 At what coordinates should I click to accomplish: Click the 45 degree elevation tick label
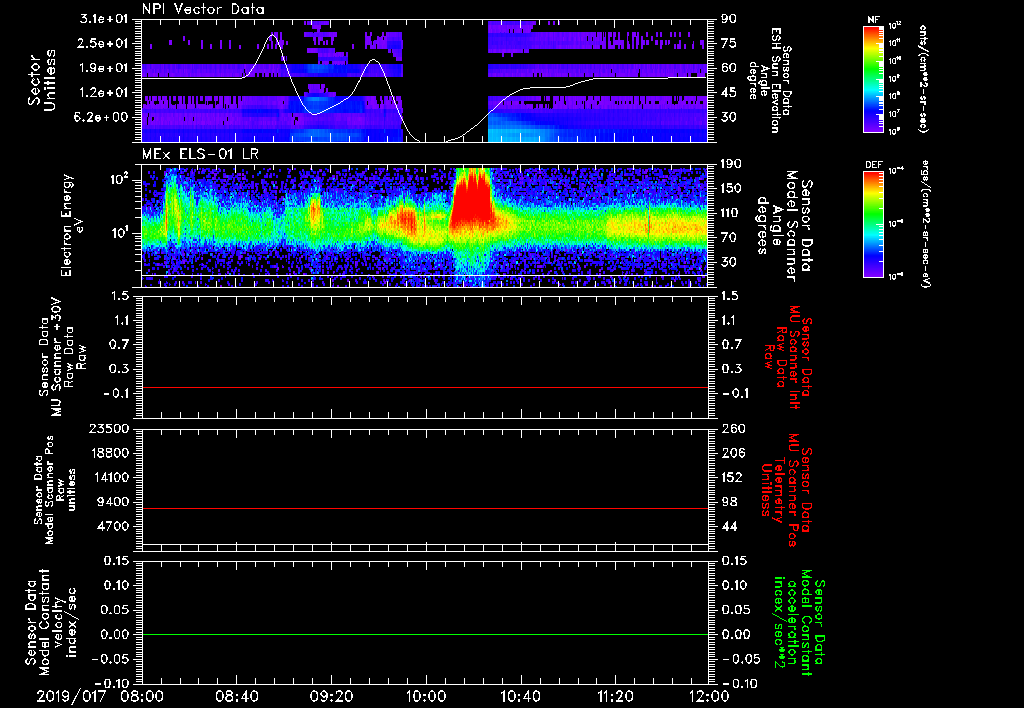pyautogui.click(x=729, y=93)
